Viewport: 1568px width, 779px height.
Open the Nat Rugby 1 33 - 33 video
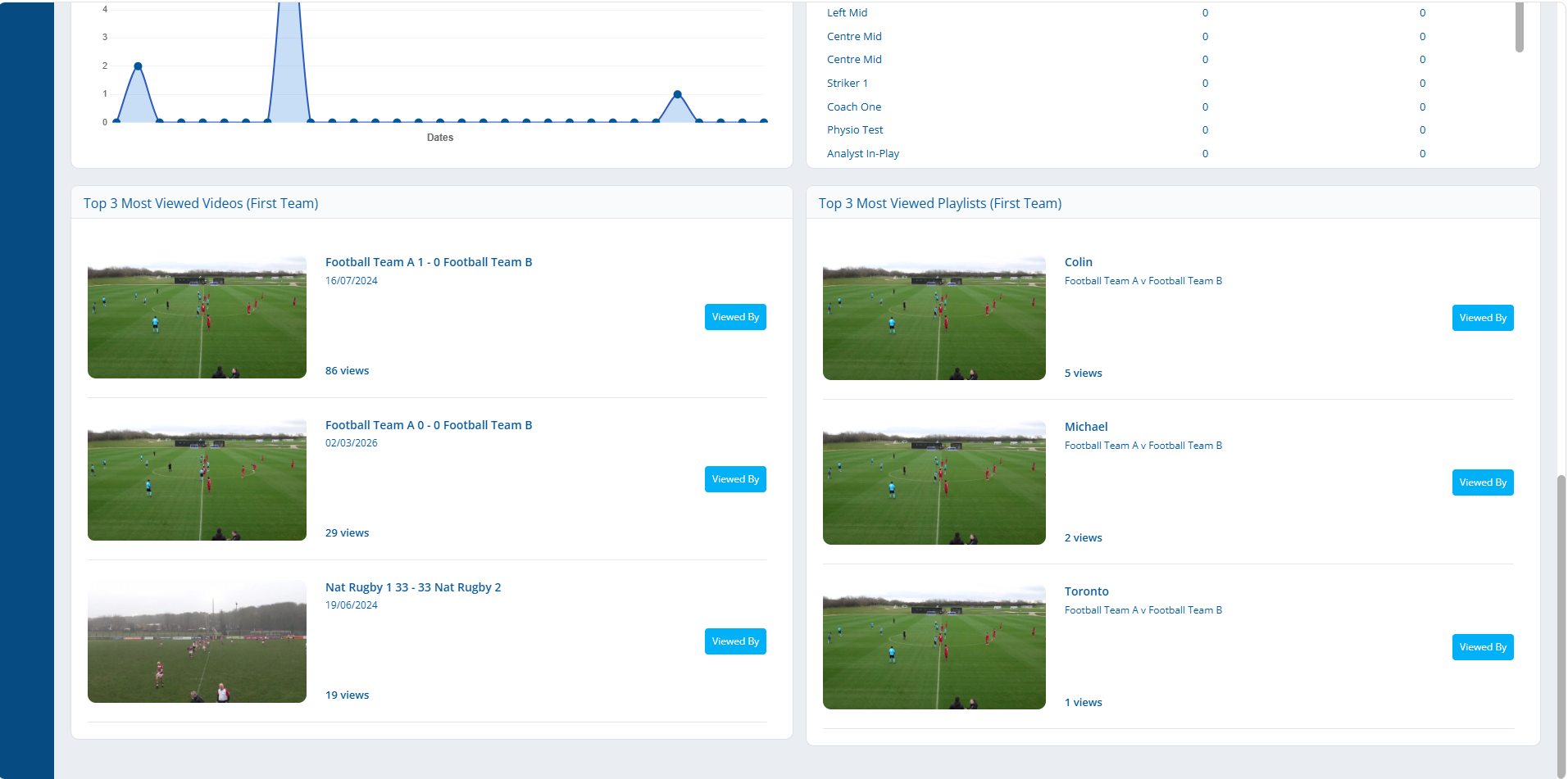pos(413,587)
